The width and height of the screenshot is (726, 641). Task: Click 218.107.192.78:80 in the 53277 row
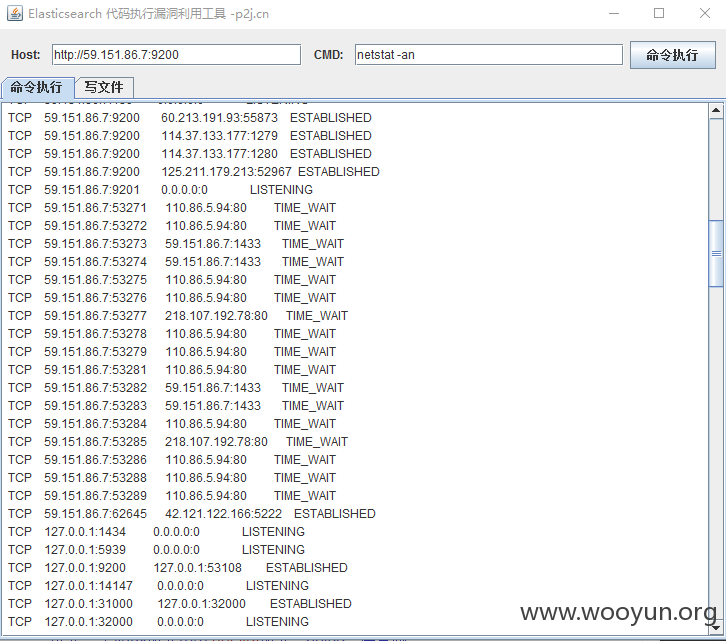[x=216, y=316]
